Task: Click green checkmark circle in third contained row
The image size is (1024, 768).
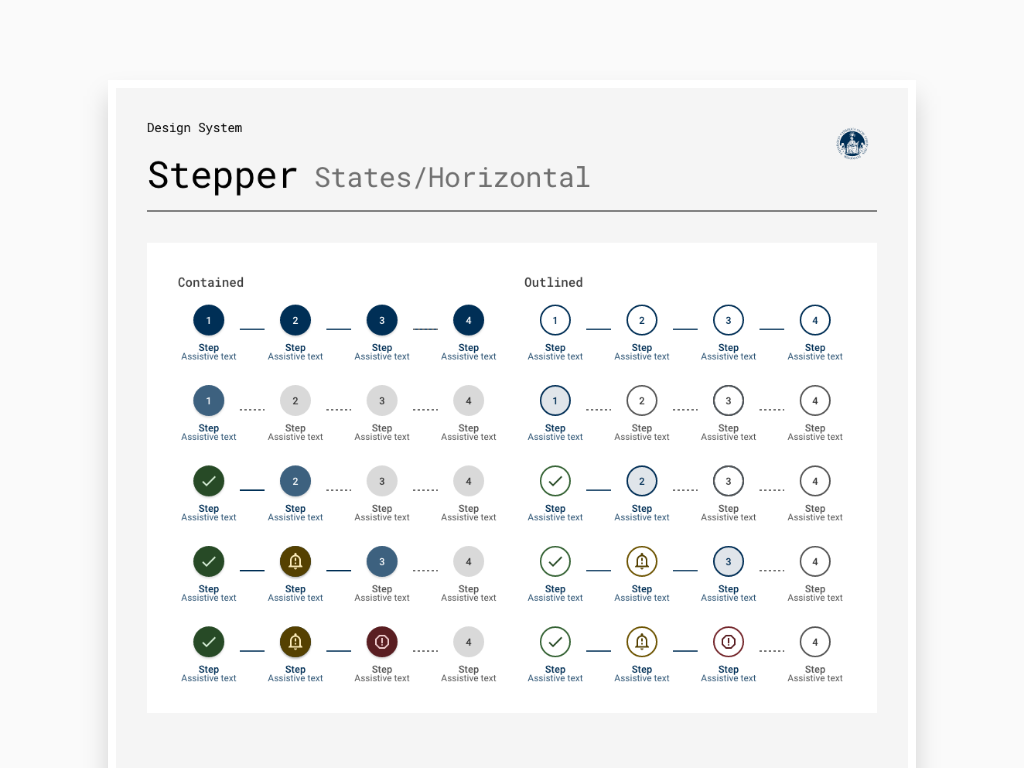Action: 209,481
